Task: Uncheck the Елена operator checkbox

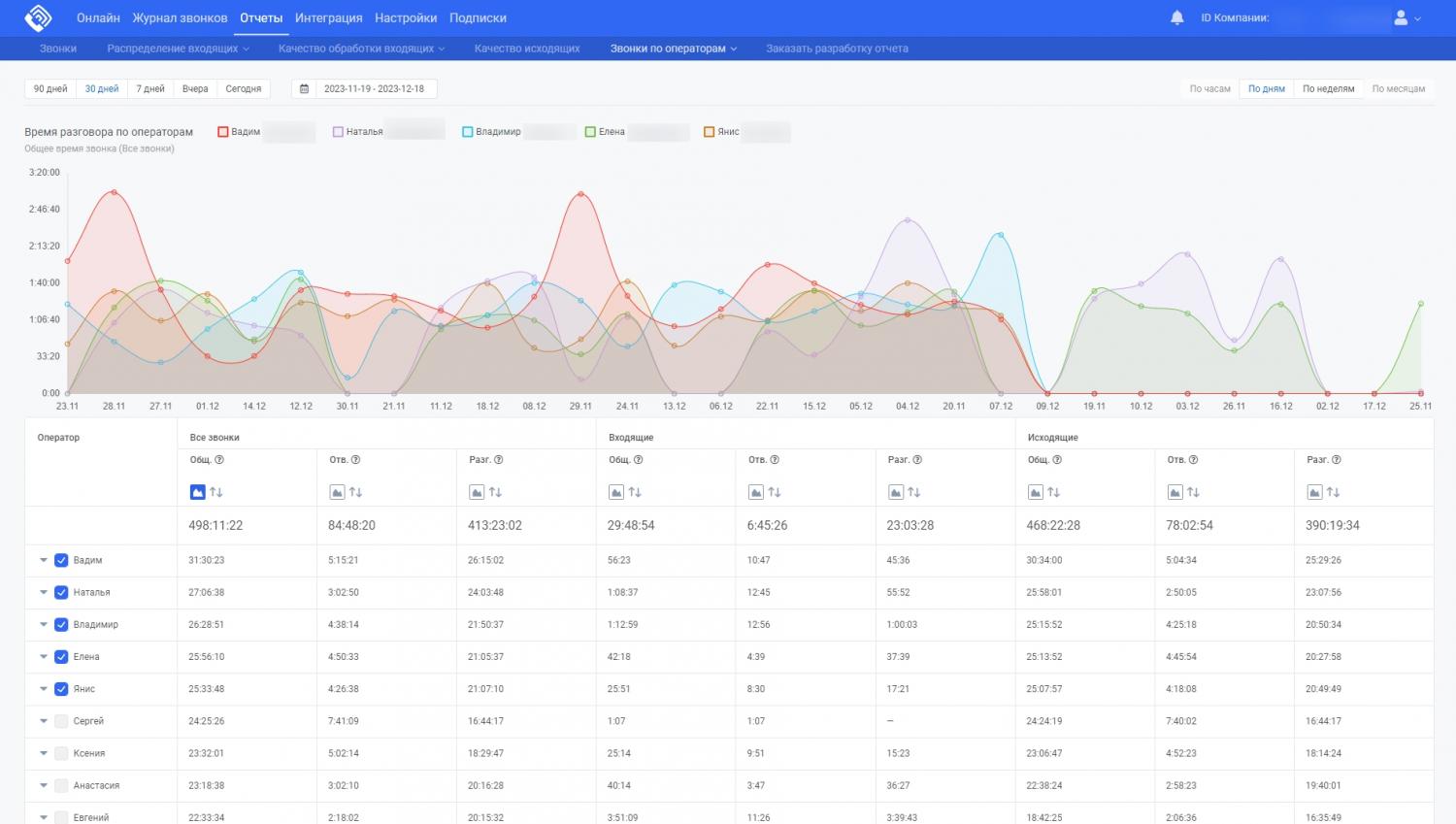Action: point(61,657)
